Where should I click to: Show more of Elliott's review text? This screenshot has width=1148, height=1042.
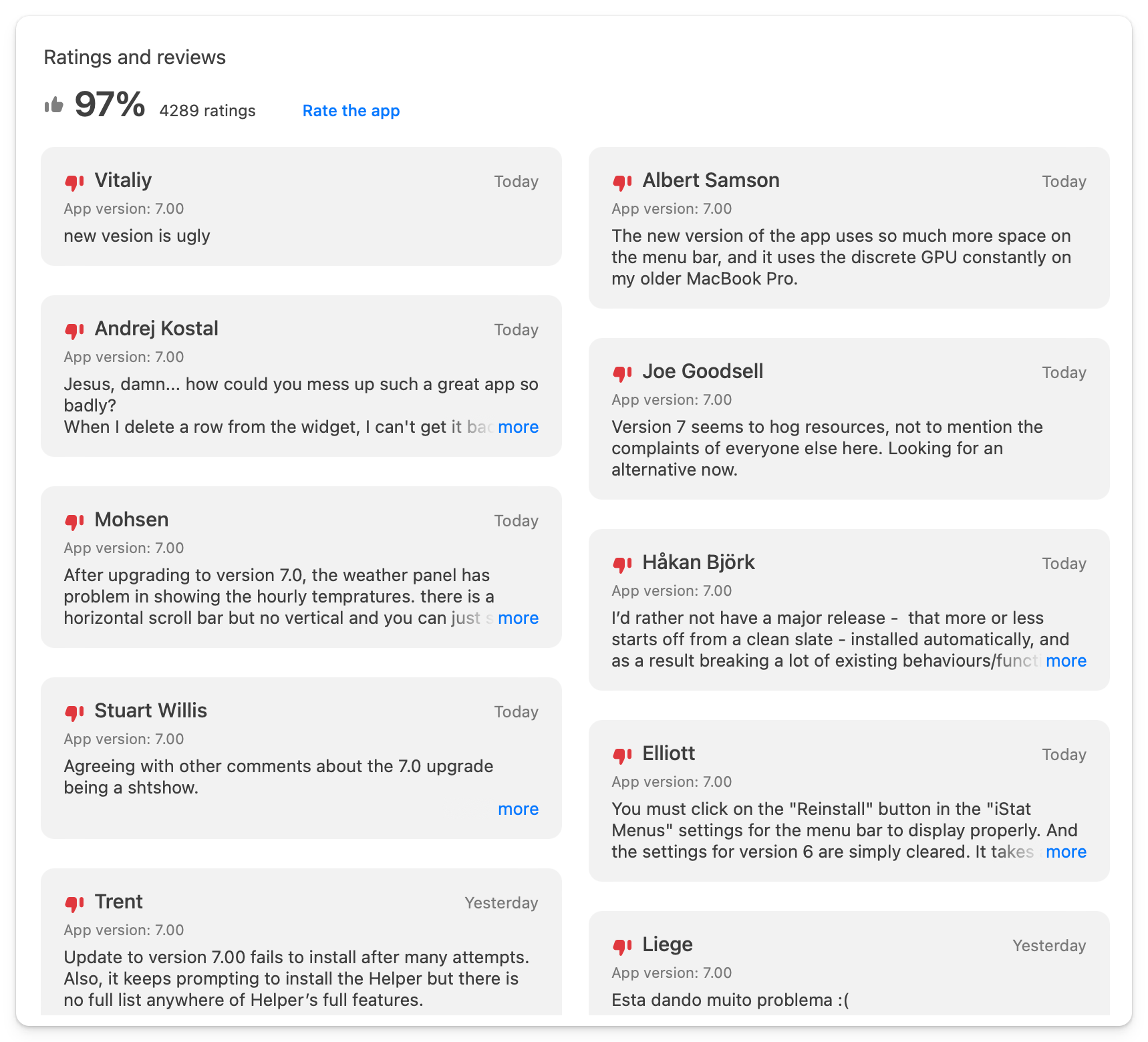(1066, 852)
